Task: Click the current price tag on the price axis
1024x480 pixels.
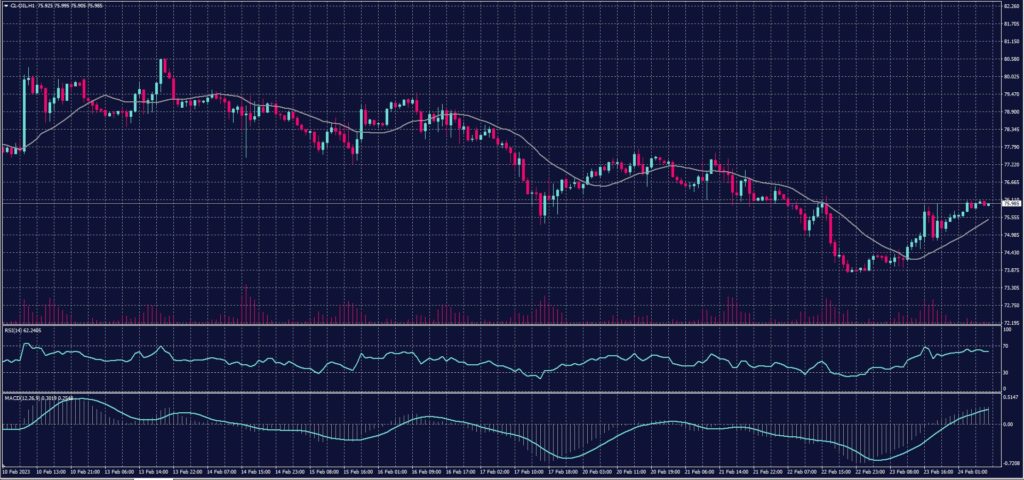Action: [1011, 203]
